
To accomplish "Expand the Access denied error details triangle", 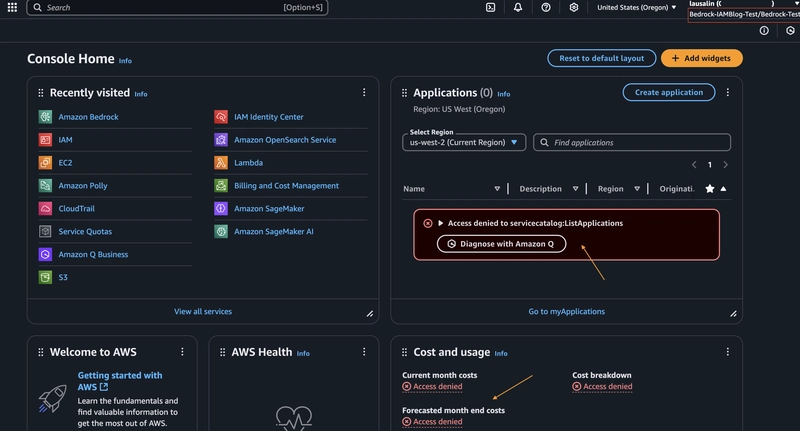I will [x=440, y=223].
